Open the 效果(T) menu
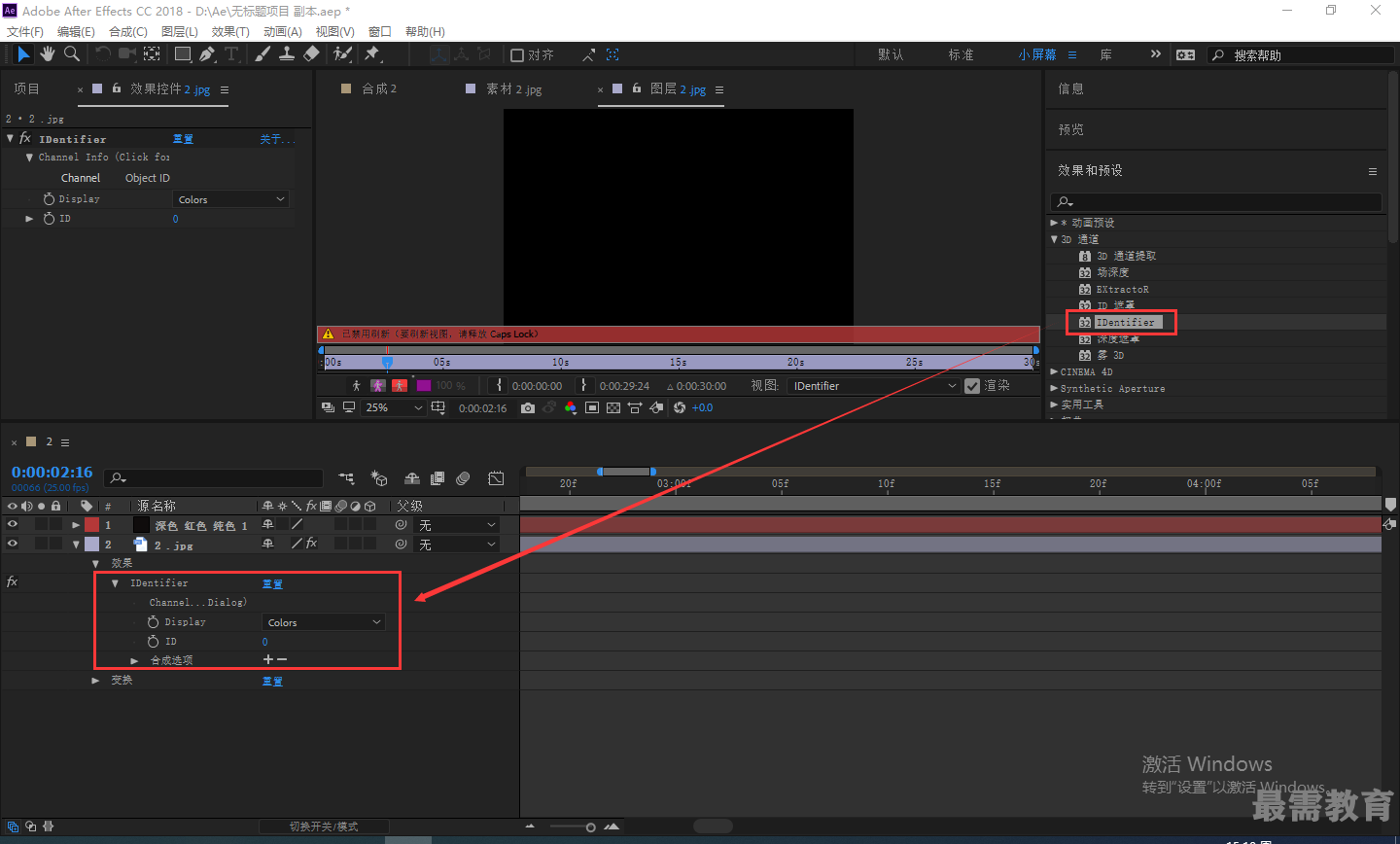The height and width of the screenshot is (844, 1400). point(230,31)
